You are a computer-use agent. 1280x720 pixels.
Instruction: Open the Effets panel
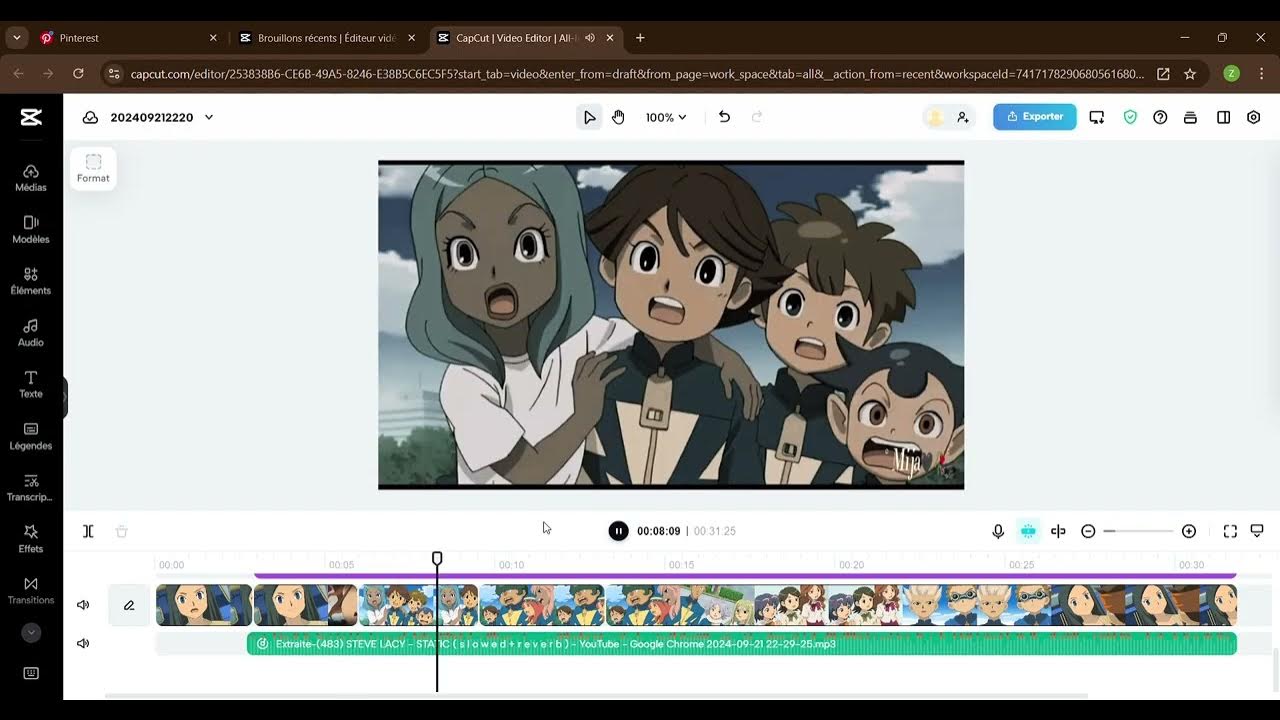[x=31, y=539]
